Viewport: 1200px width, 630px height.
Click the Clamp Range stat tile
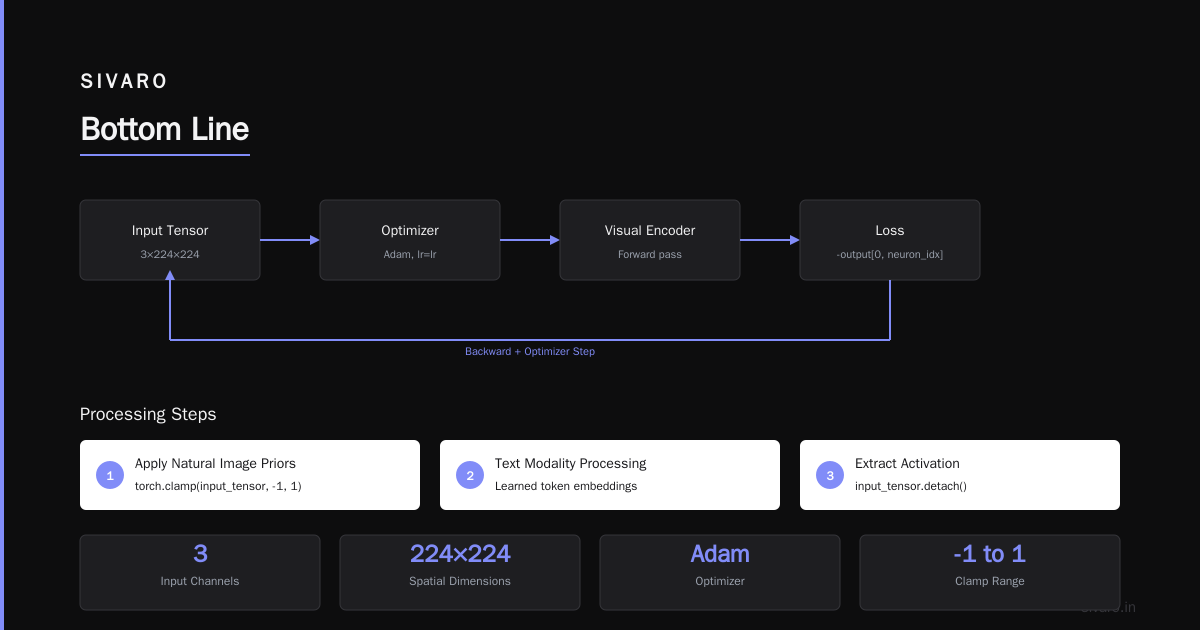990,572
